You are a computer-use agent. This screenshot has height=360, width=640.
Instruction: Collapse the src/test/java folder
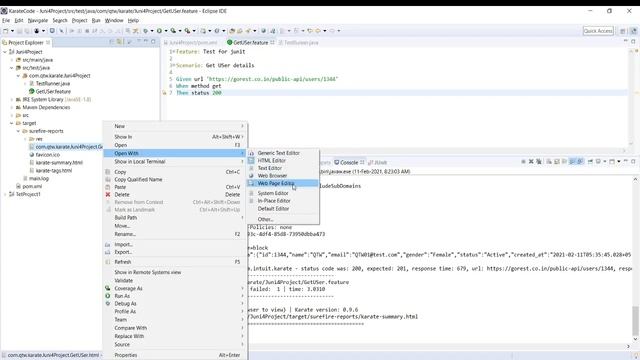11,68
